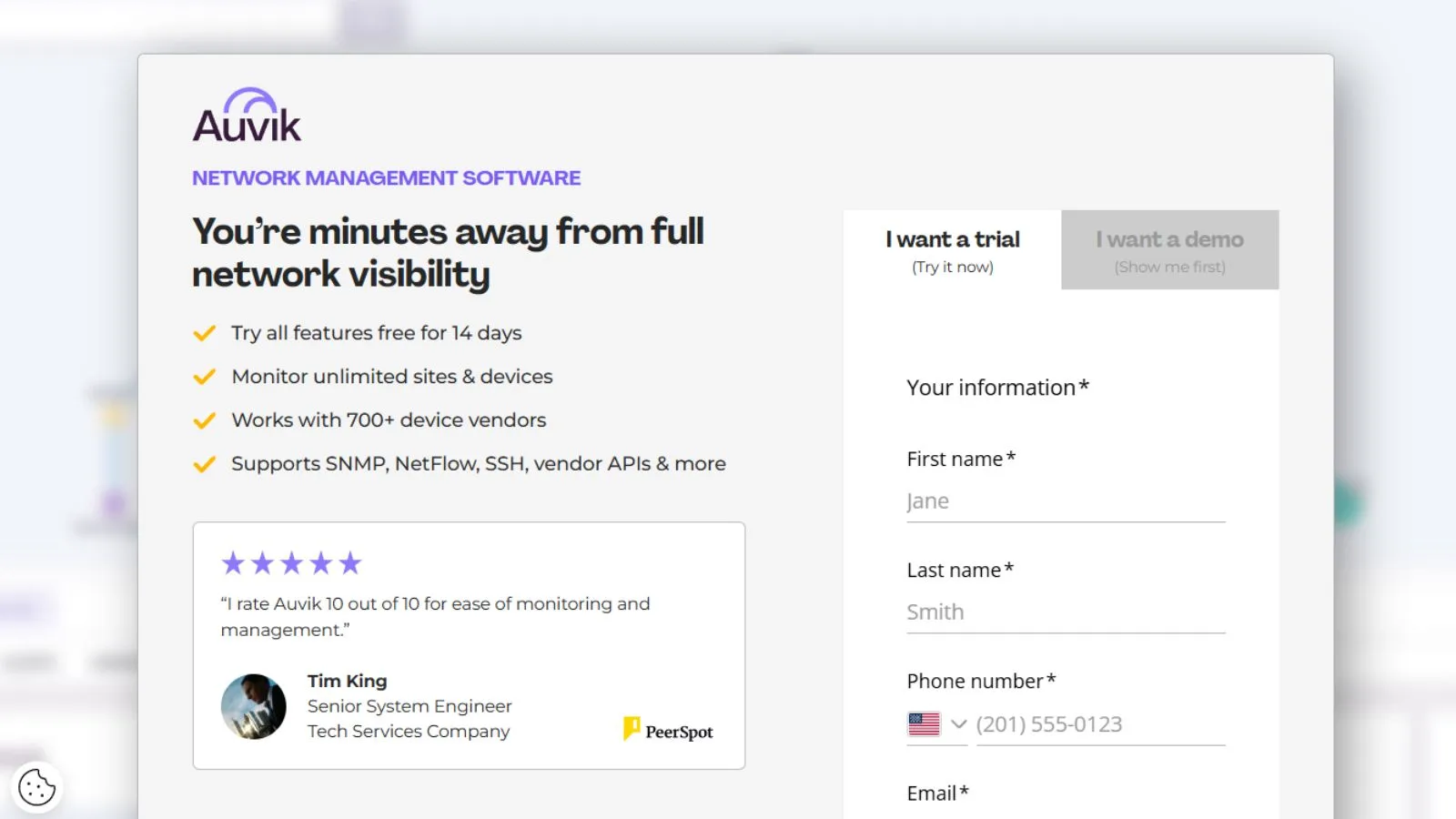Click the "Senior System Engineer" title
The height and width of the screenshot is (819, 1456).
(409, 706)
